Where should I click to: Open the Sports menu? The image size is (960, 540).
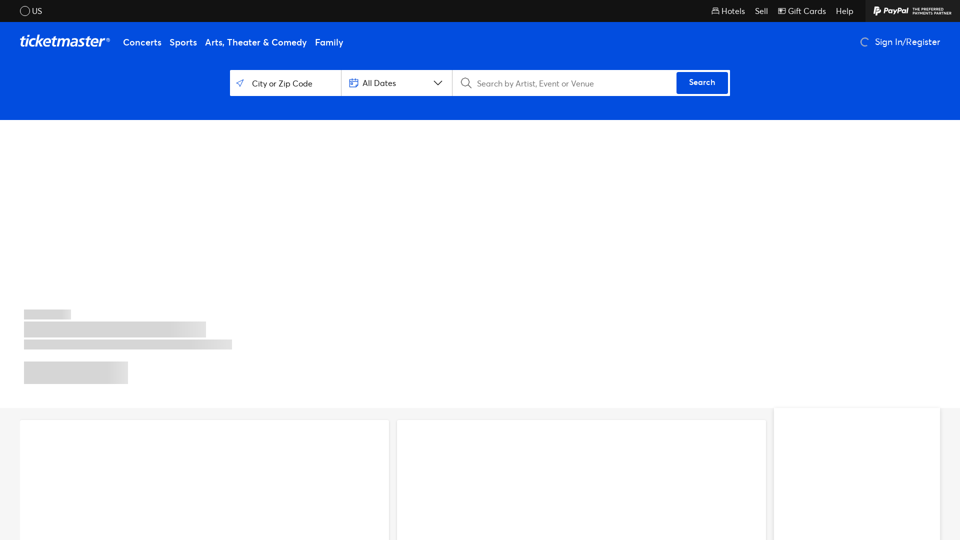pos(183,42)
